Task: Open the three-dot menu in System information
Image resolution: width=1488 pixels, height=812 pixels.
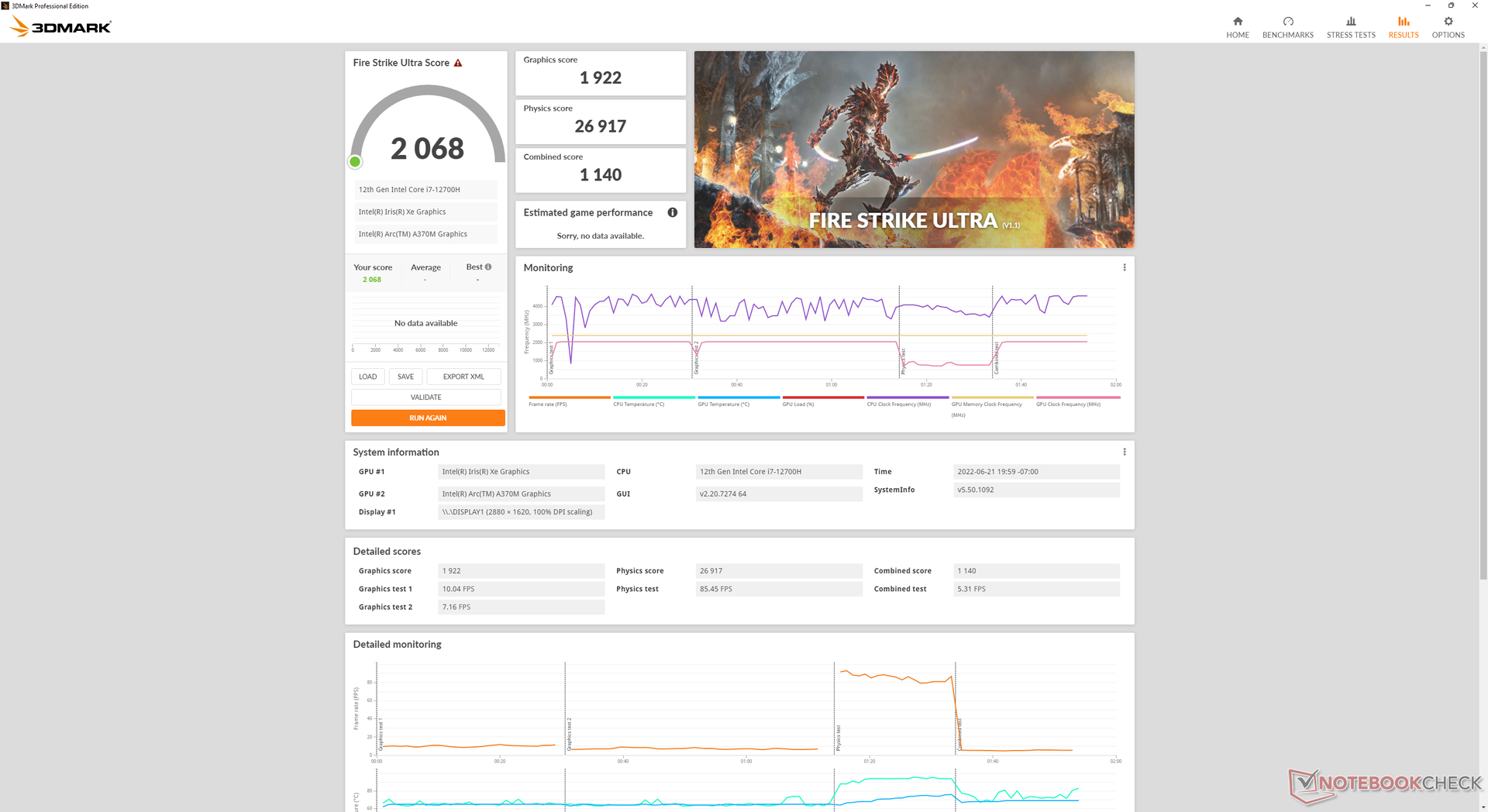Action: coord(1125,452)
